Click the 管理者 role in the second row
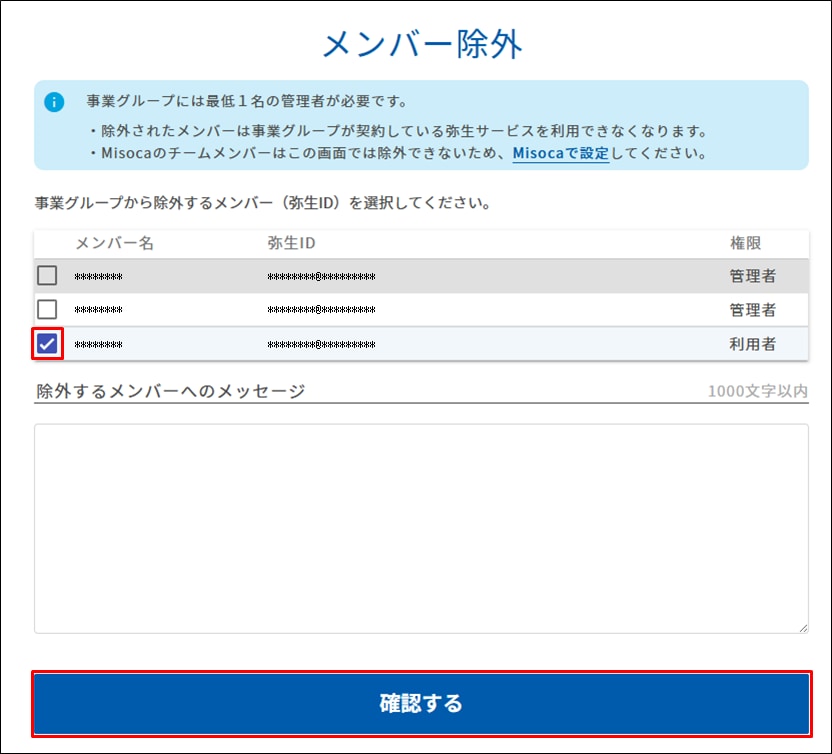The image size is (832, 754). click(752, 311)
